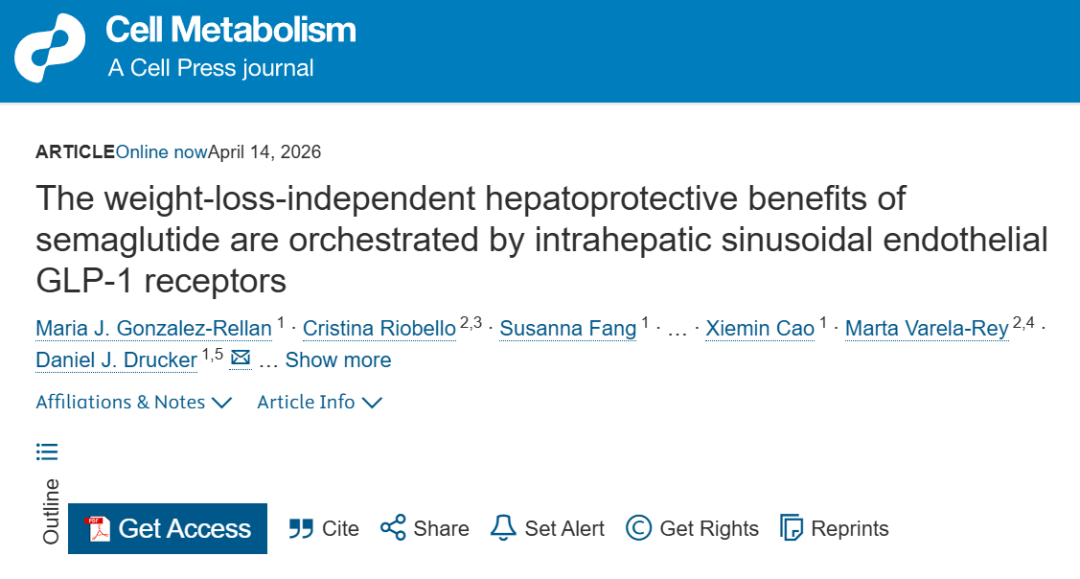Viewport: 1080px width, 579px height.
Task: Expand Affiliations & Notes section
Action: click(134, 402)
